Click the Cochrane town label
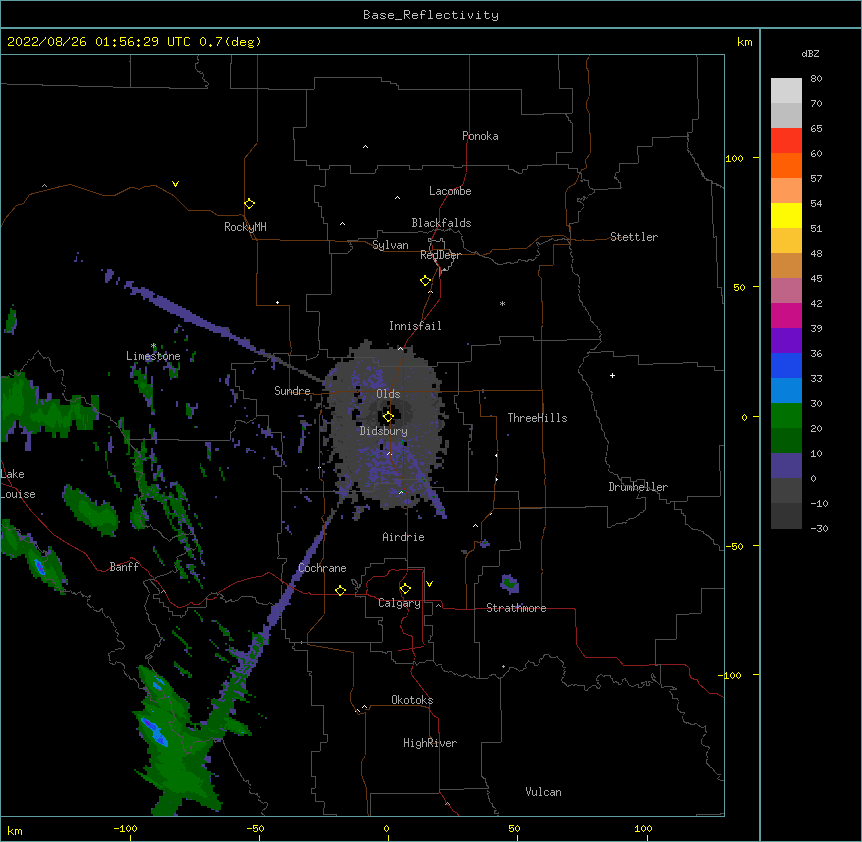862x842 pixels. click(323, 568)
